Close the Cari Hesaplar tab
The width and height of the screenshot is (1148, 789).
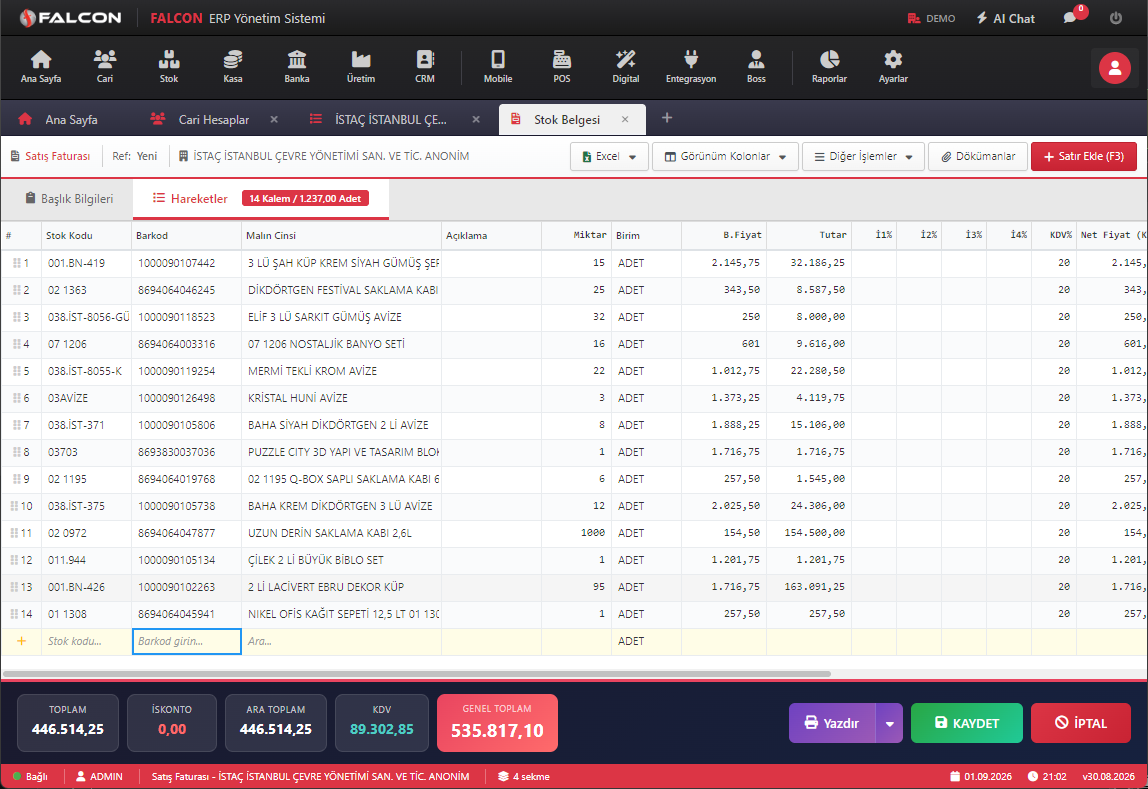274,119
